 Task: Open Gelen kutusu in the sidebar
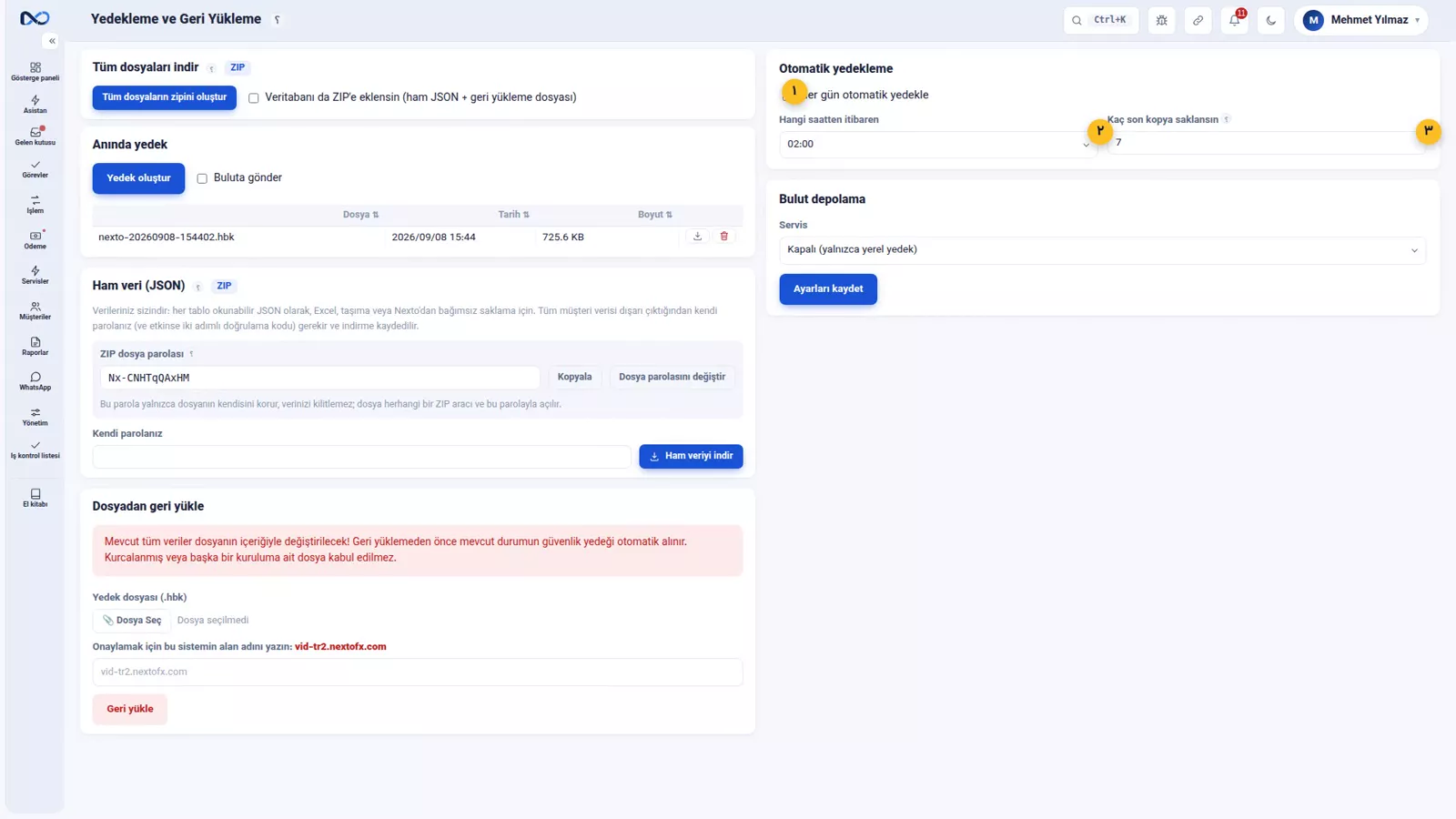(35, 136)
